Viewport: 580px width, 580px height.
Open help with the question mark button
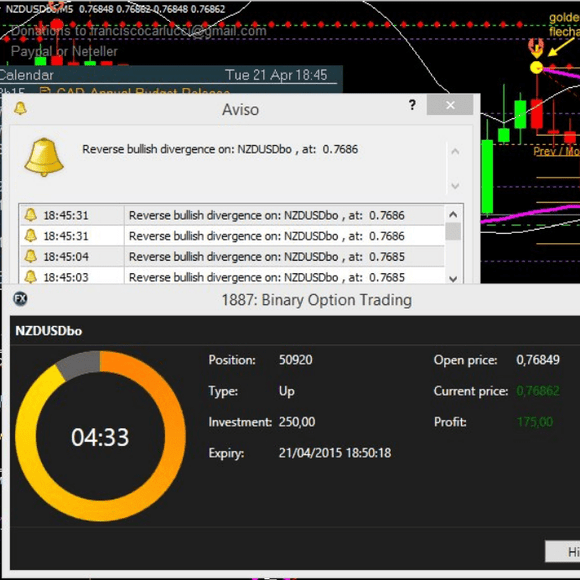[412, 105]
